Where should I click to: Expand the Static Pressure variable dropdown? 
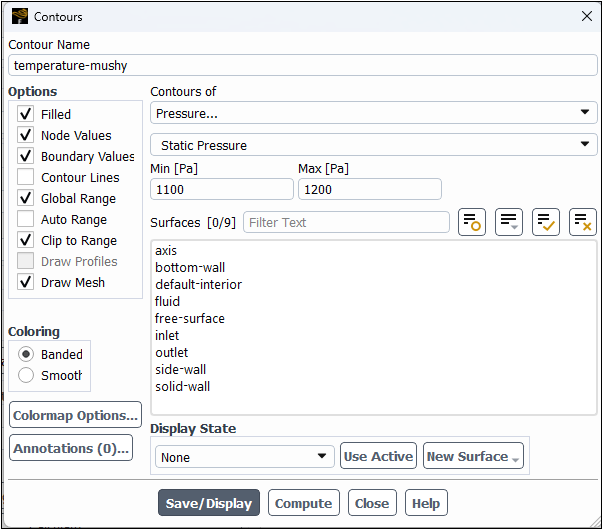(x=373, y=145)
